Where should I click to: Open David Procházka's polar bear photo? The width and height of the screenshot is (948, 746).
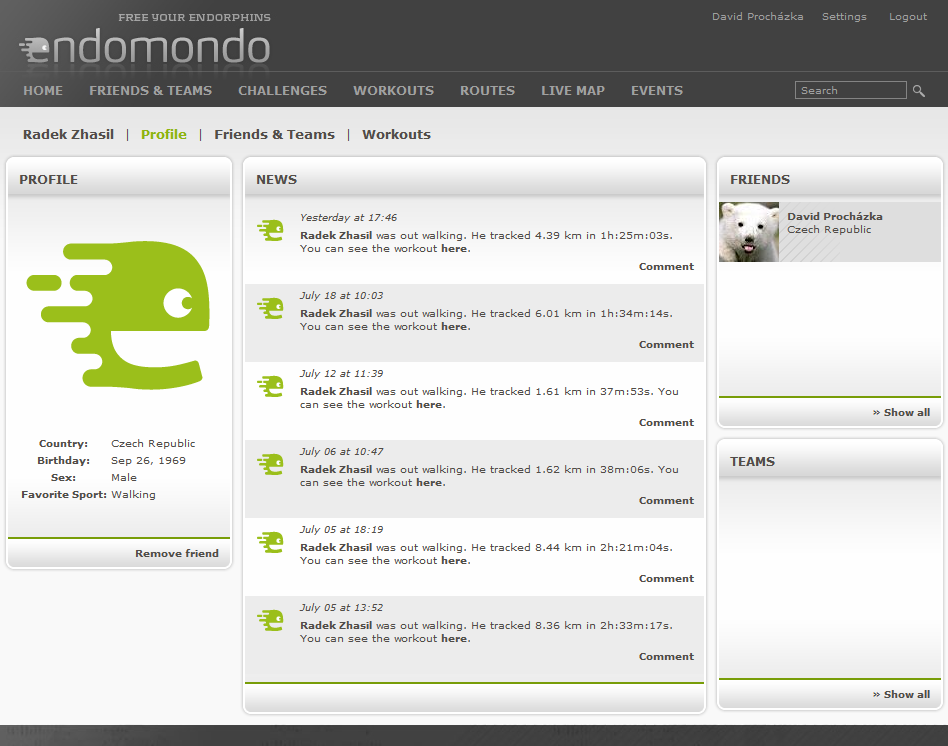click(x=749, y=232)
